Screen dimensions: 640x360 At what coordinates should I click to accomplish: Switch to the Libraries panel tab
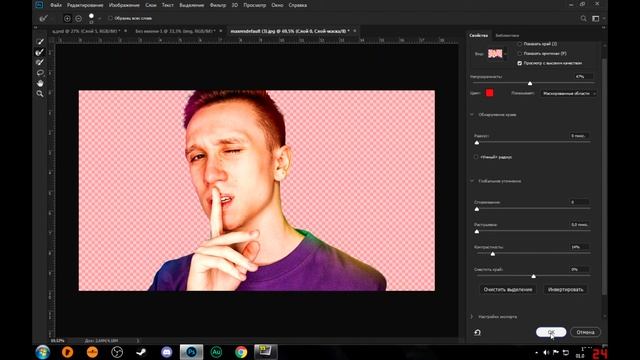tap(507, 36)
